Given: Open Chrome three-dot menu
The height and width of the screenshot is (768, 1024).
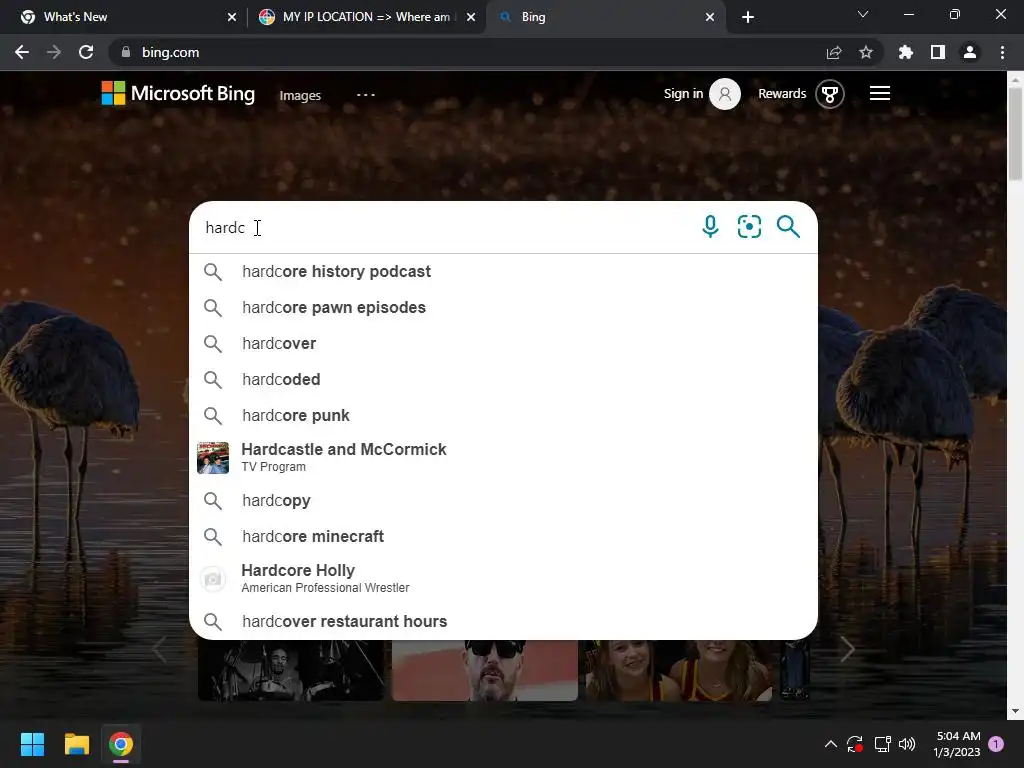Looking at the screenshot, I should pyautogui.click(x=1002, y=52).
